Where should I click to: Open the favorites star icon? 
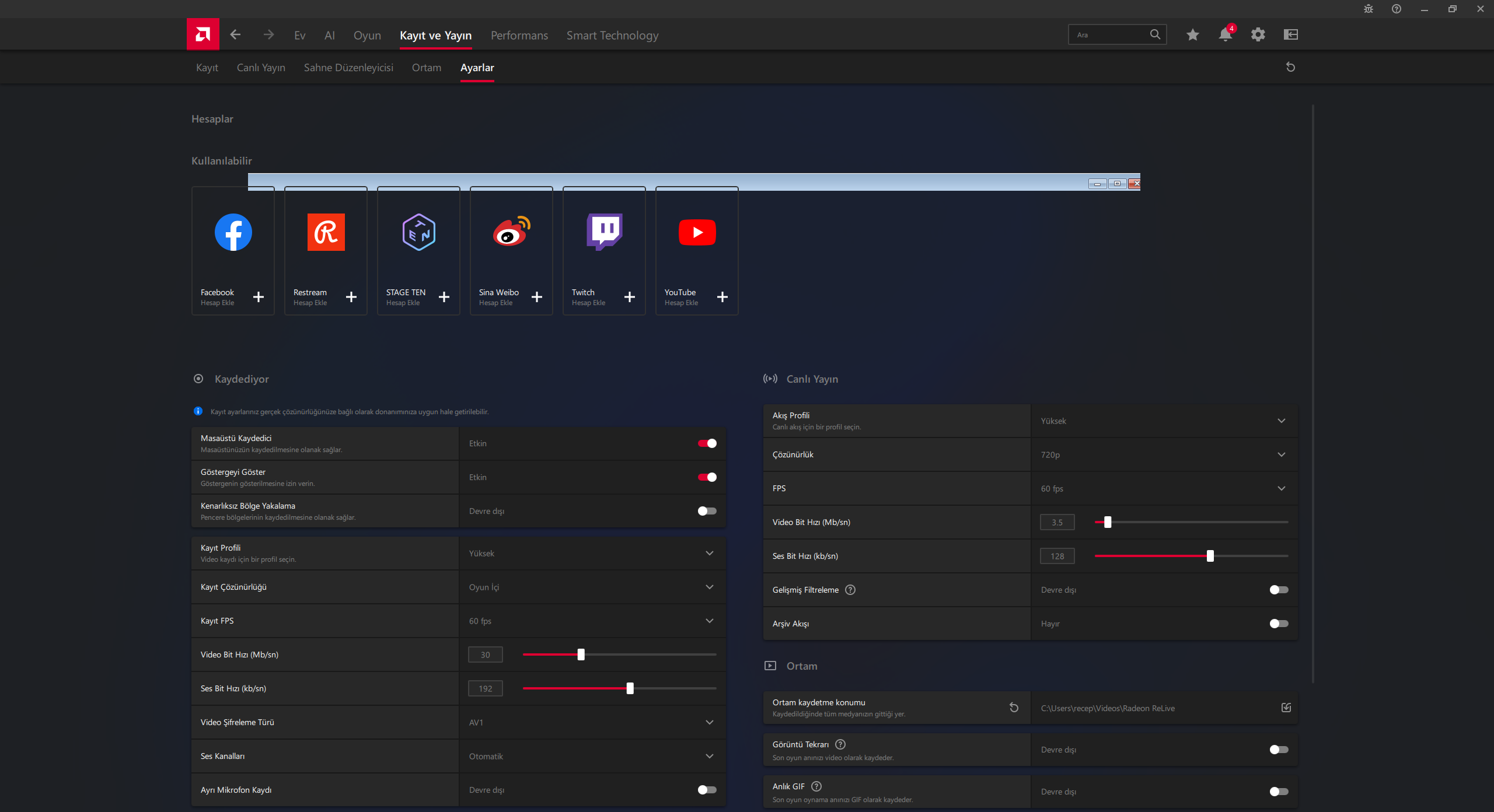click(1192, 34)
